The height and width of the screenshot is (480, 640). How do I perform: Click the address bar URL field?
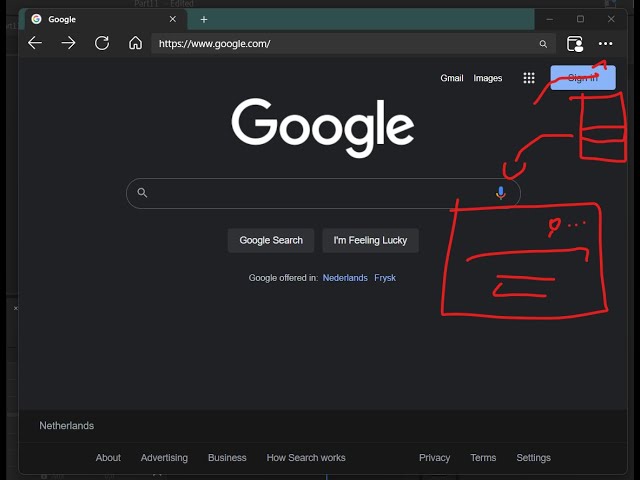click(x=353, y=44)
